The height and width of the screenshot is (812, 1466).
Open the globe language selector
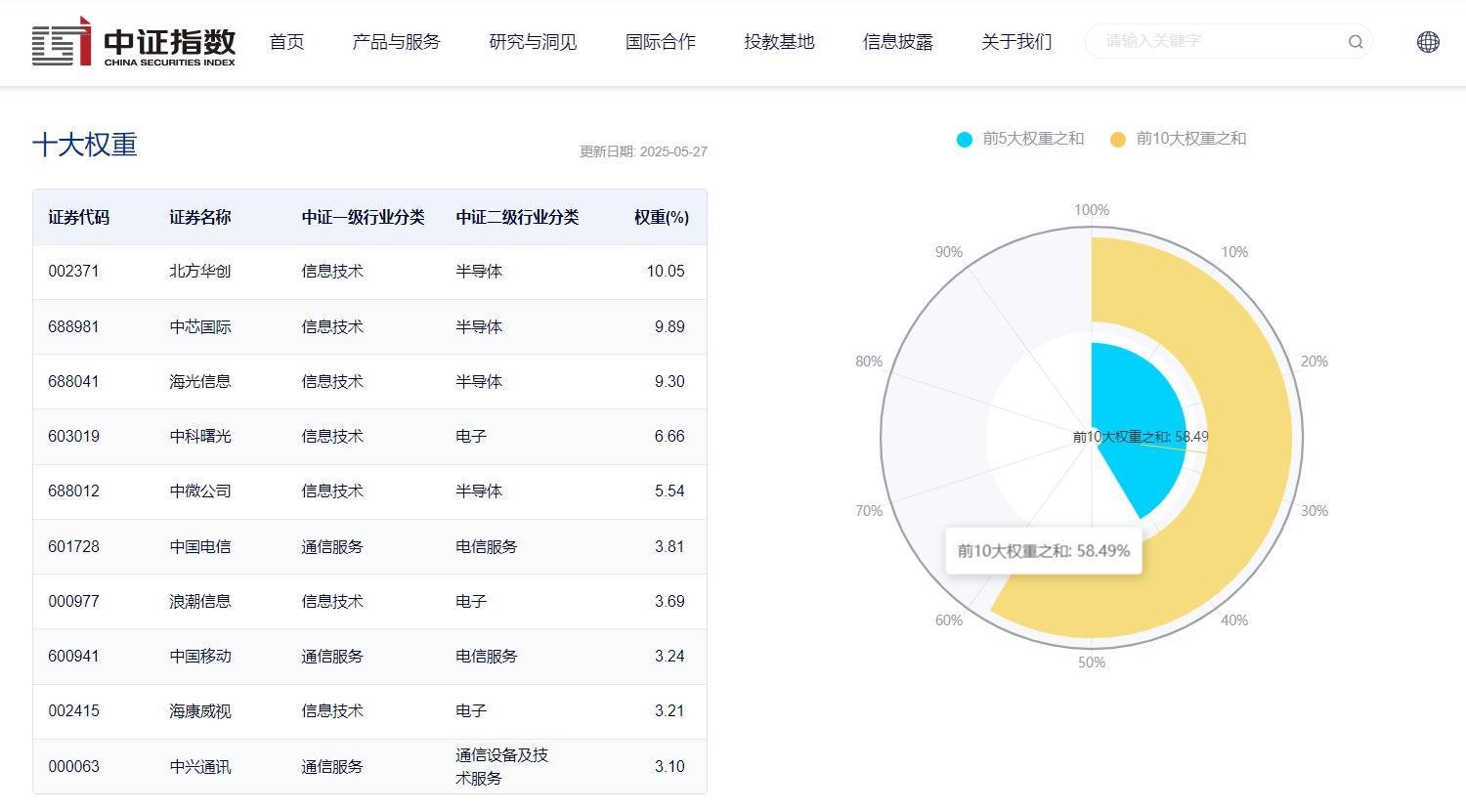(1427, 42)
